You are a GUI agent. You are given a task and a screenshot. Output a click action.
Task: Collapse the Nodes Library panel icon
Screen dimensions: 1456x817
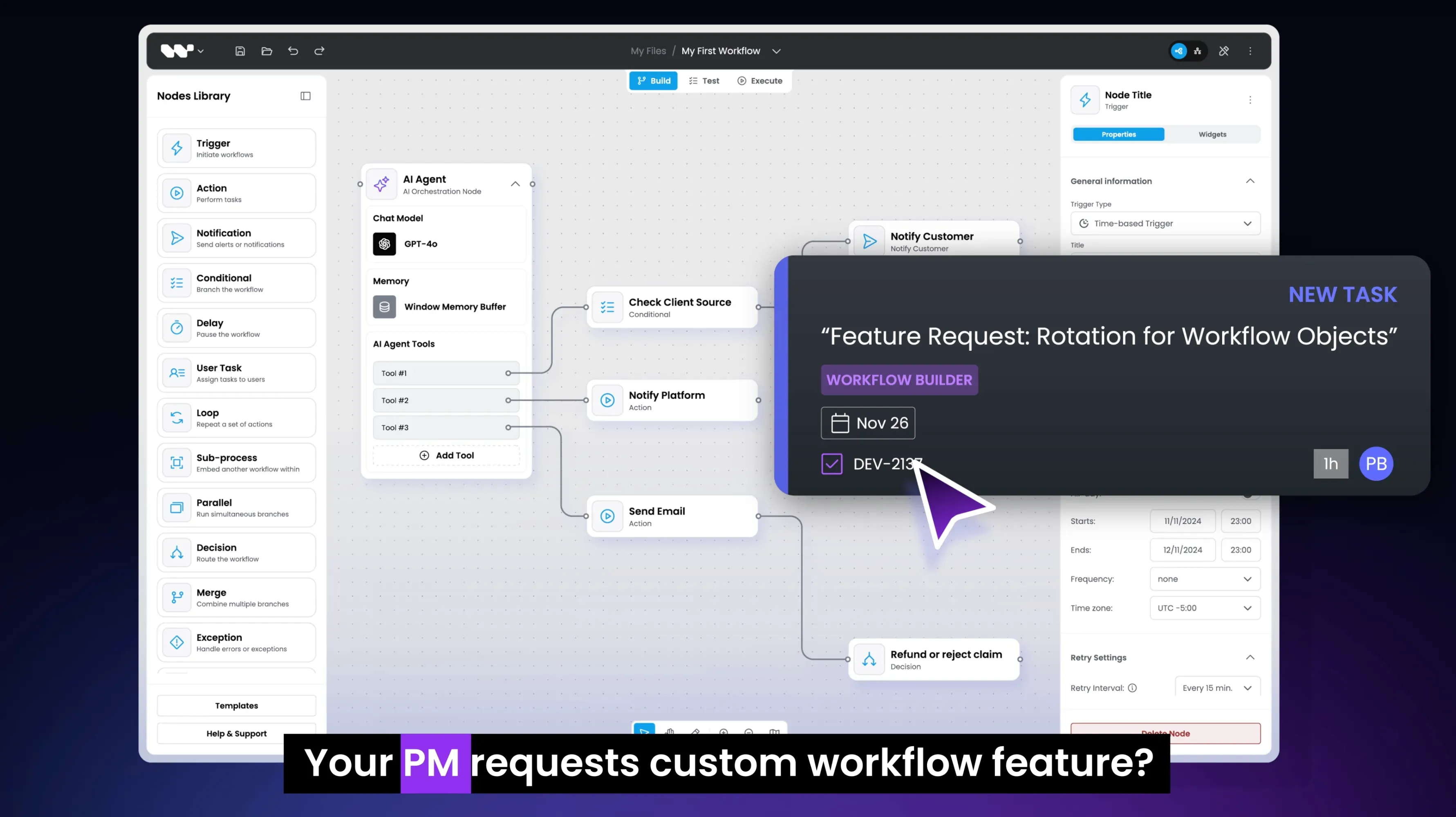(x=305, y=96)
